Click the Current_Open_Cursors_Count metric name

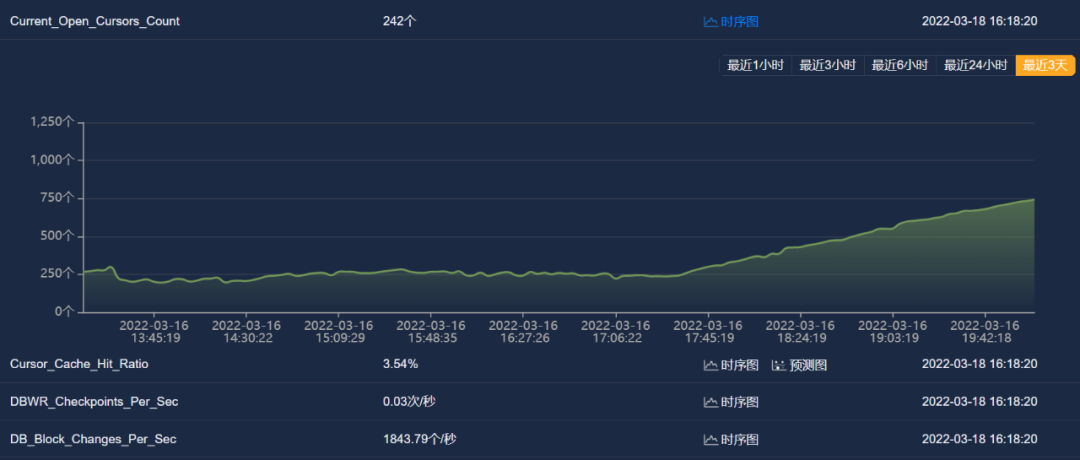(x=95, y=21)
